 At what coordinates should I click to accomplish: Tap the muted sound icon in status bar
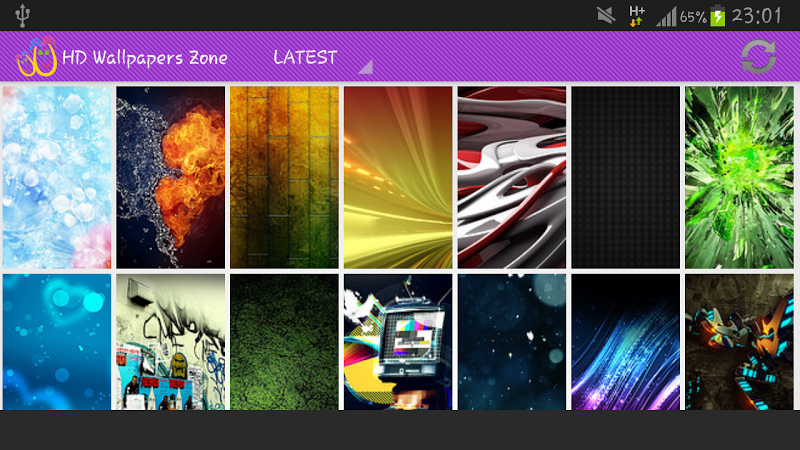point(606,16)
